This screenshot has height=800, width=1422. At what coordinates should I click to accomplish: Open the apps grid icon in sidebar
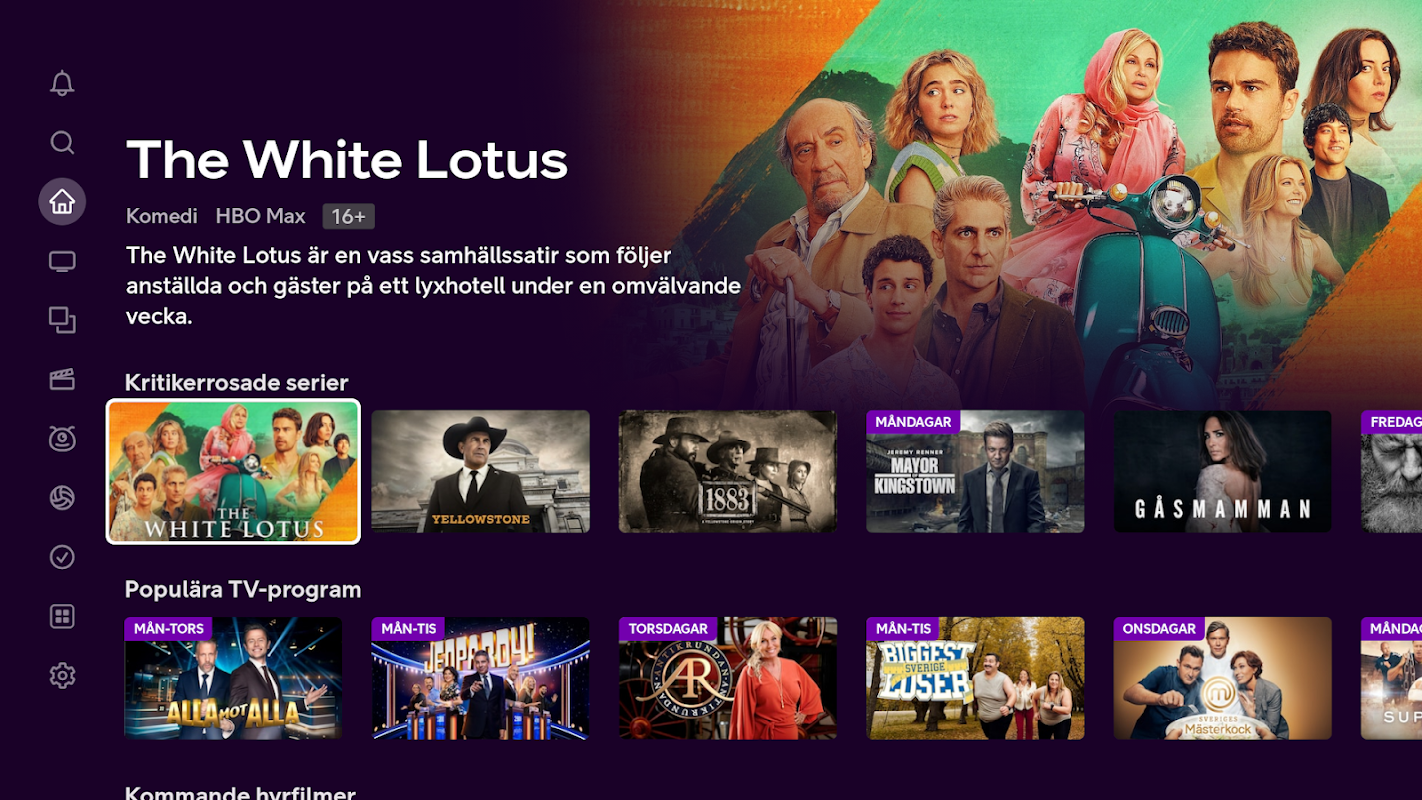pos(62,616)
